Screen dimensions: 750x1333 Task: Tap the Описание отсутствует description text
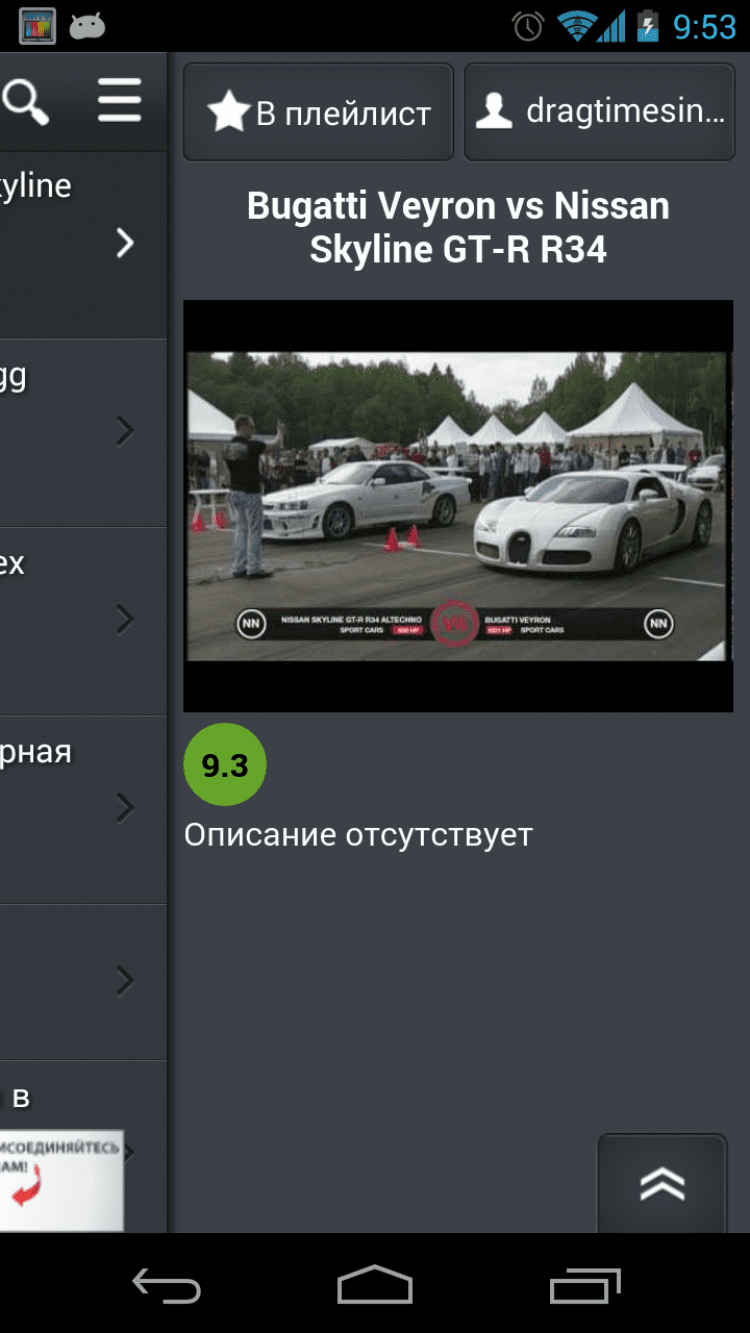point(358,834)
